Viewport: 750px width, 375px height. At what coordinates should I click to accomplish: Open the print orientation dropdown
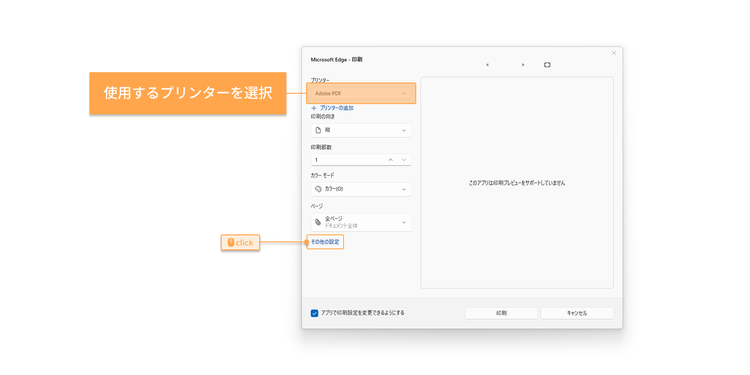361,130
